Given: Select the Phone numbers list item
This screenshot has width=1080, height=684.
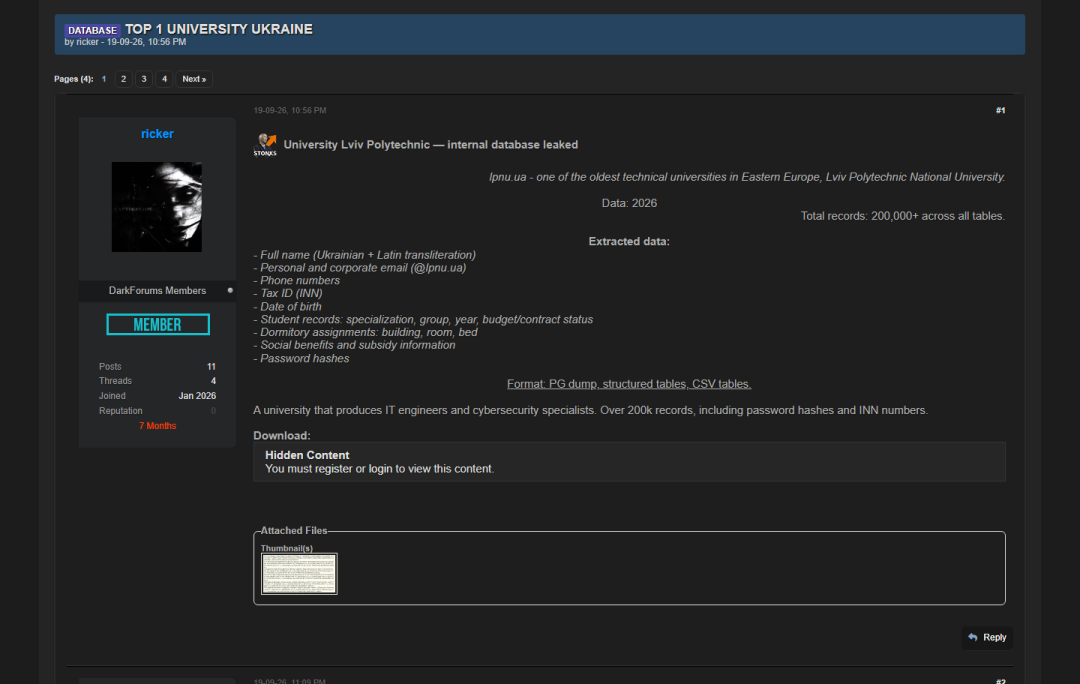Looking at the screenshot, I should [297, 280].
